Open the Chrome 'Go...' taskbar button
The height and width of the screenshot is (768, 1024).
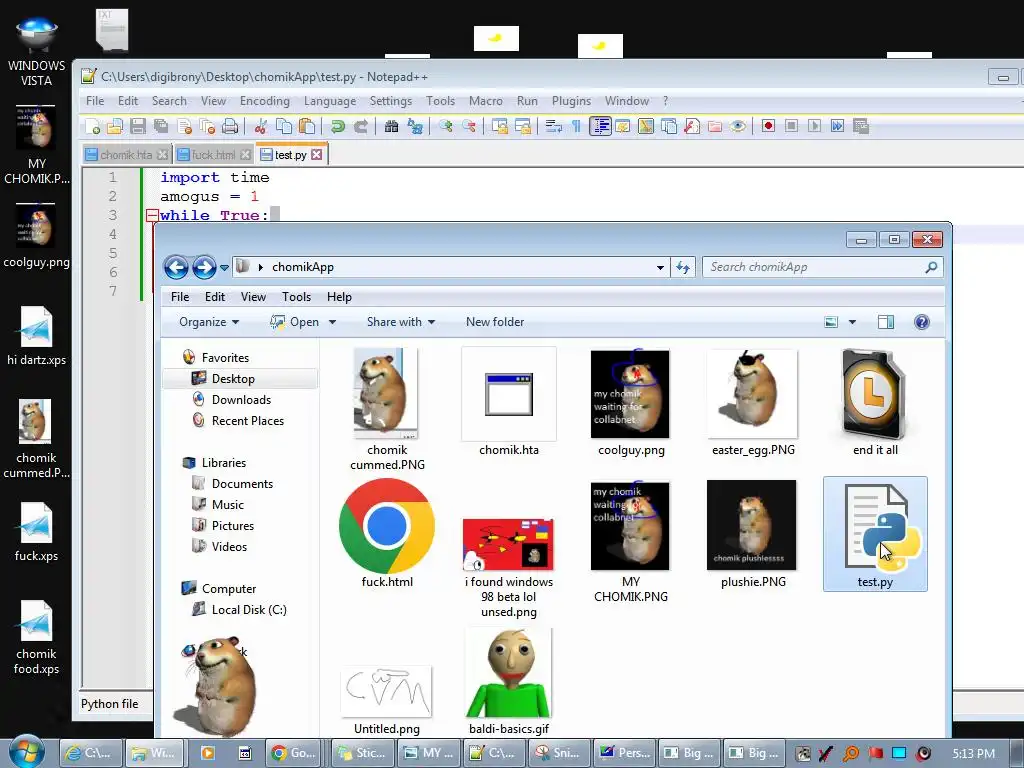point(294,753)
